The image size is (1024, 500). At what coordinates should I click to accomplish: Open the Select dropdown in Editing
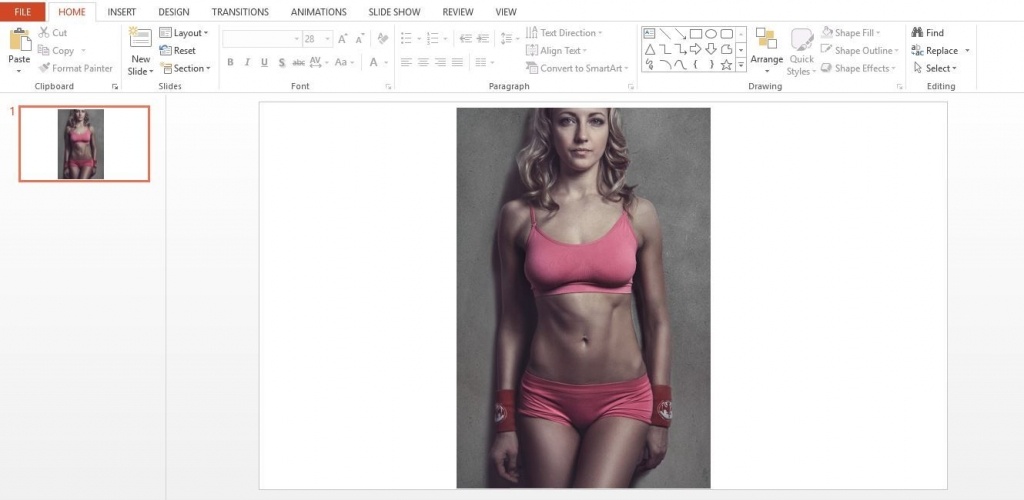coord(935,68)
